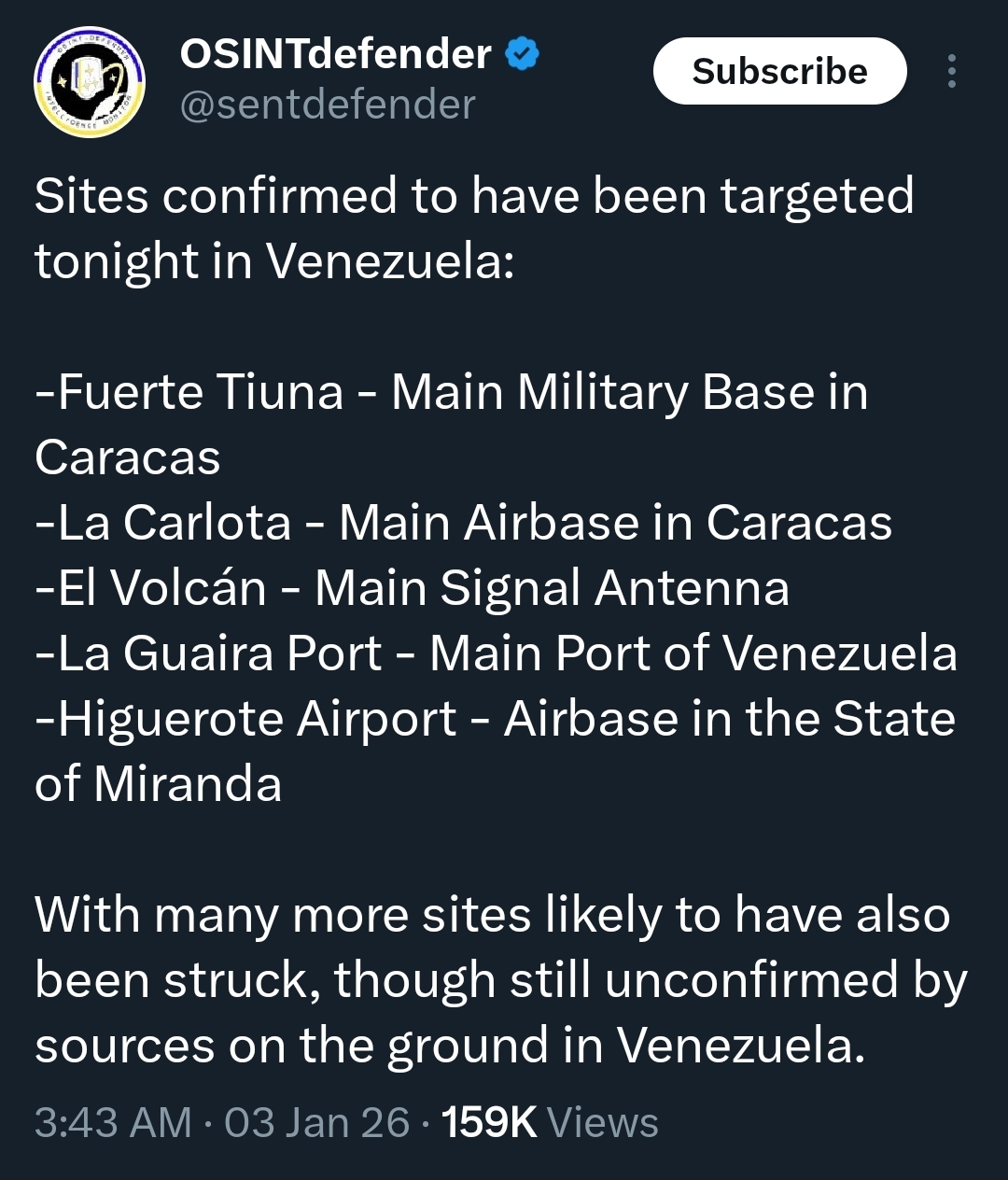Tap the 159K view count
This screenshot has width=1008, height=1180.
coord(489,1122)
